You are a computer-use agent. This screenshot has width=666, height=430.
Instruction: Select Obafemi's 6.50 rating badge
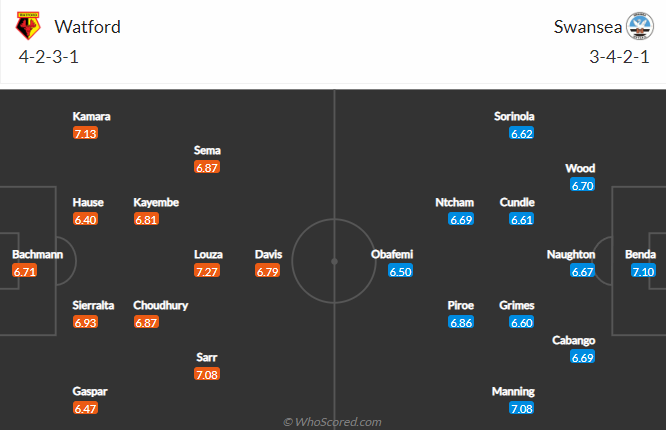pyautogui.click(x=400, y=271)
